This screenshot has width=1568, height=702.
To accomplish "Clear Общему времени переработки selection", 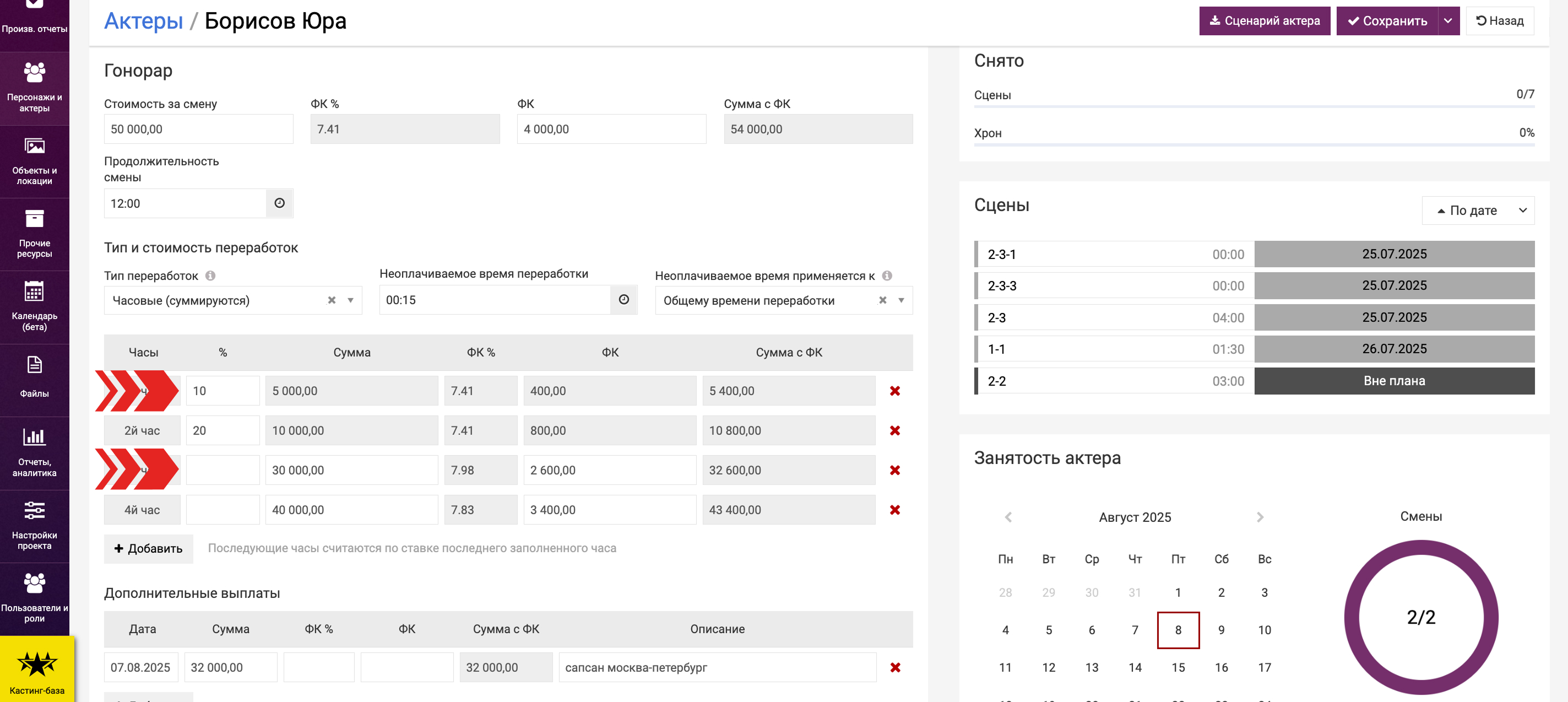I will (883, 300).
